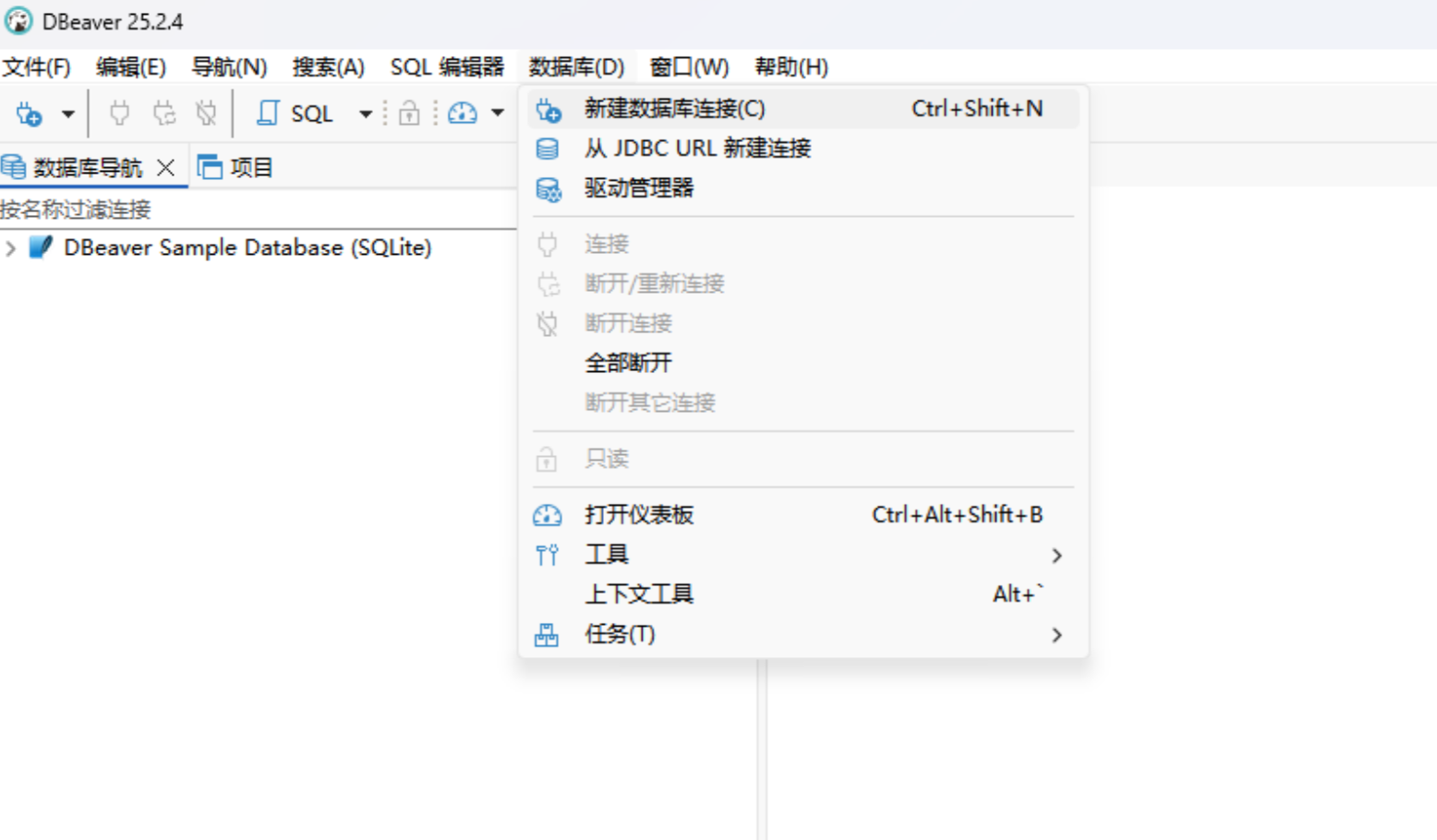This screenshot has width=1437, height=840.
Task: Click the 打开仪表板 gauge icon in menu
Action: click(x=547, y=515)
